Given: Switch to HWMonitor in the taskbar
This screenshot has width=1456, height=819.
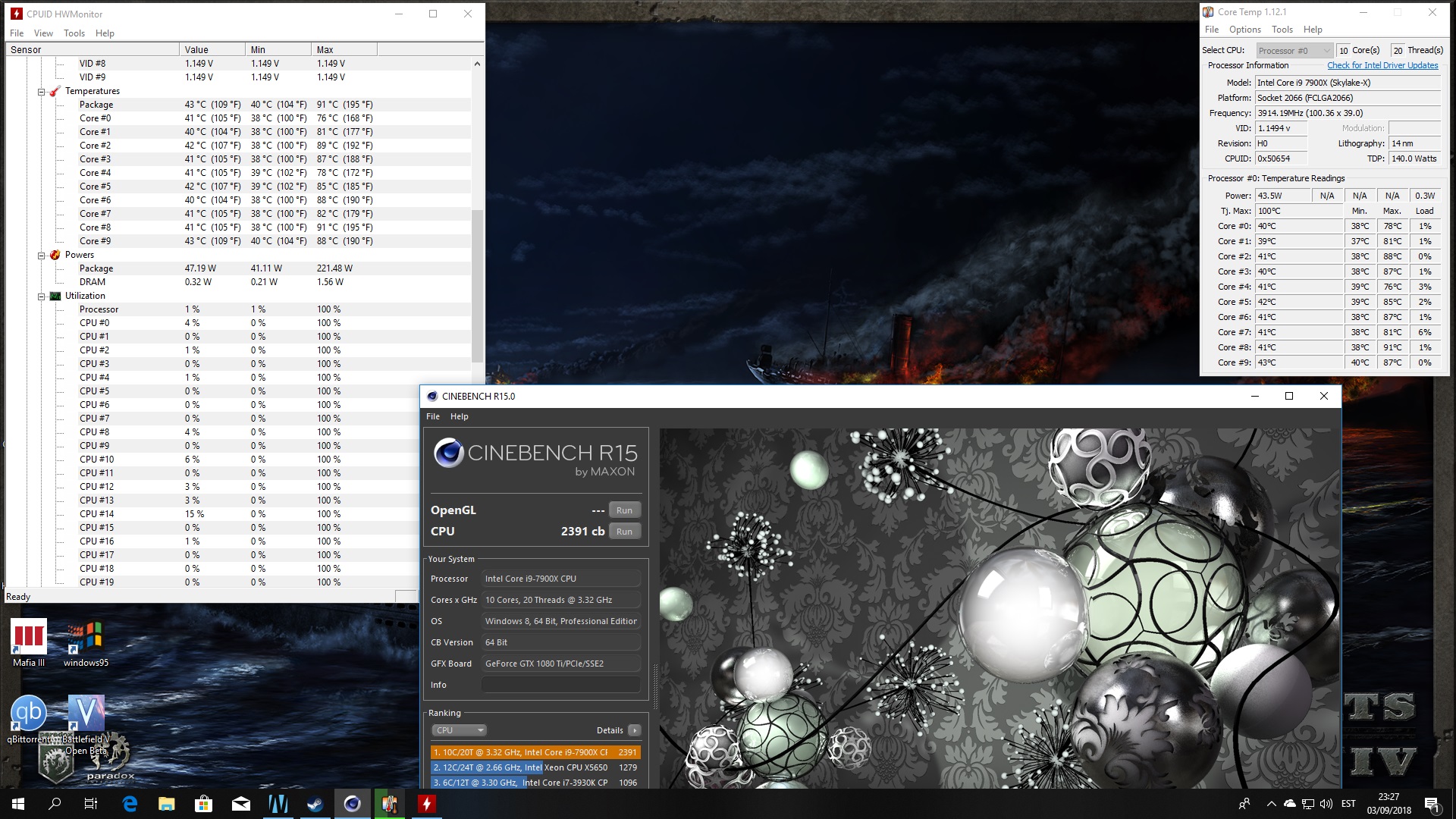Looking at the screenshot, I should pos(426,804).
